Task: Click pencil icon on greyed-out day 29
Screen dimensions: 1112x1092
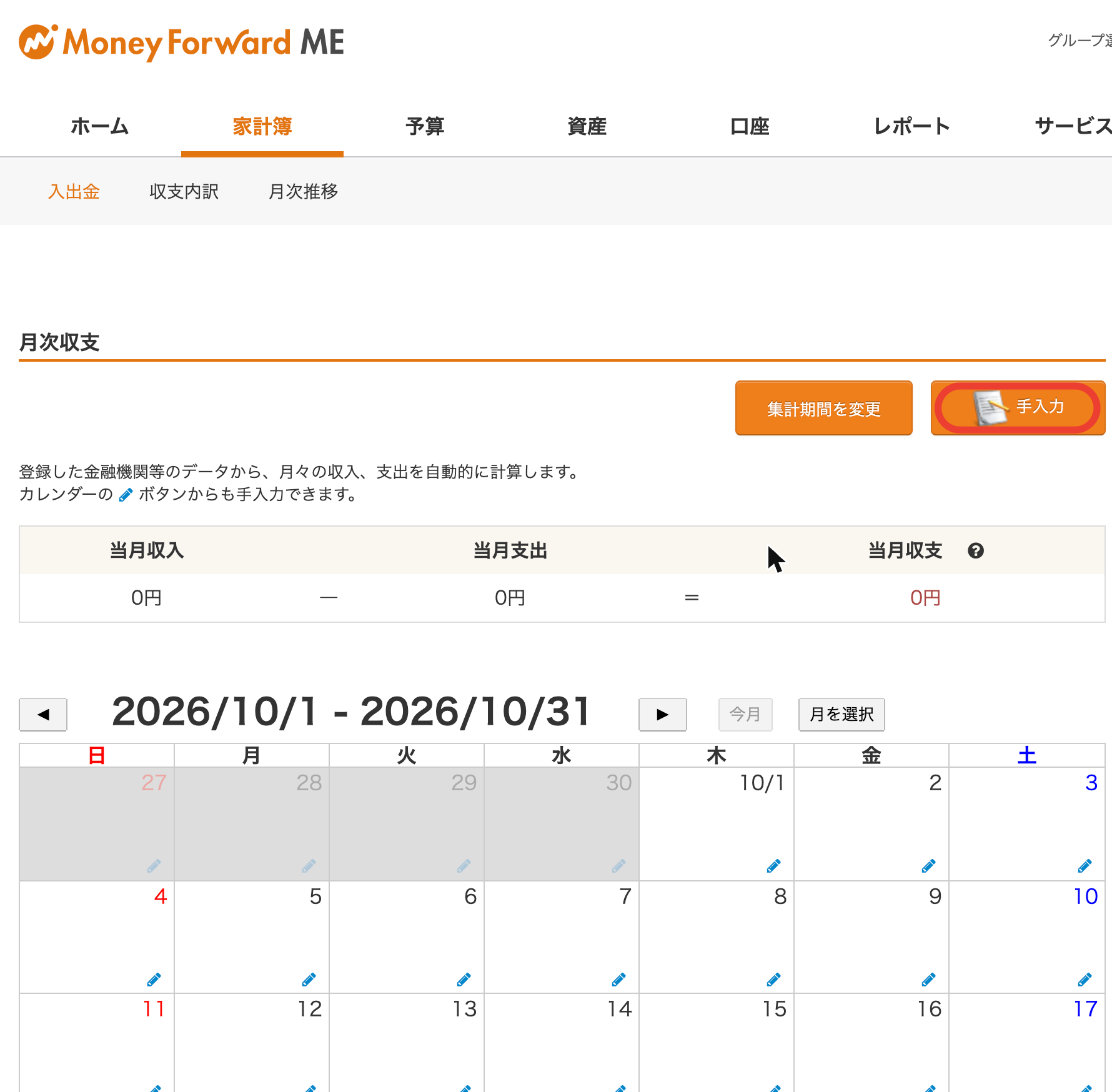Action: 464,866
